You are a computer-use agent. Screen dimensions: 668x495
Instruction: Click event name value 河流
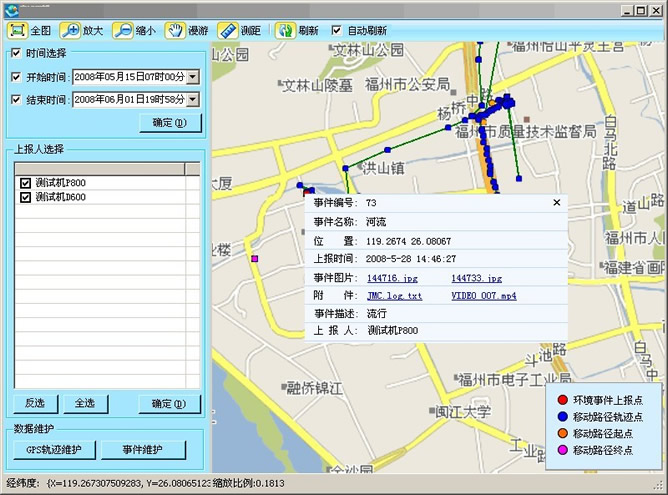pyautogui.click(x=376, y=222)
